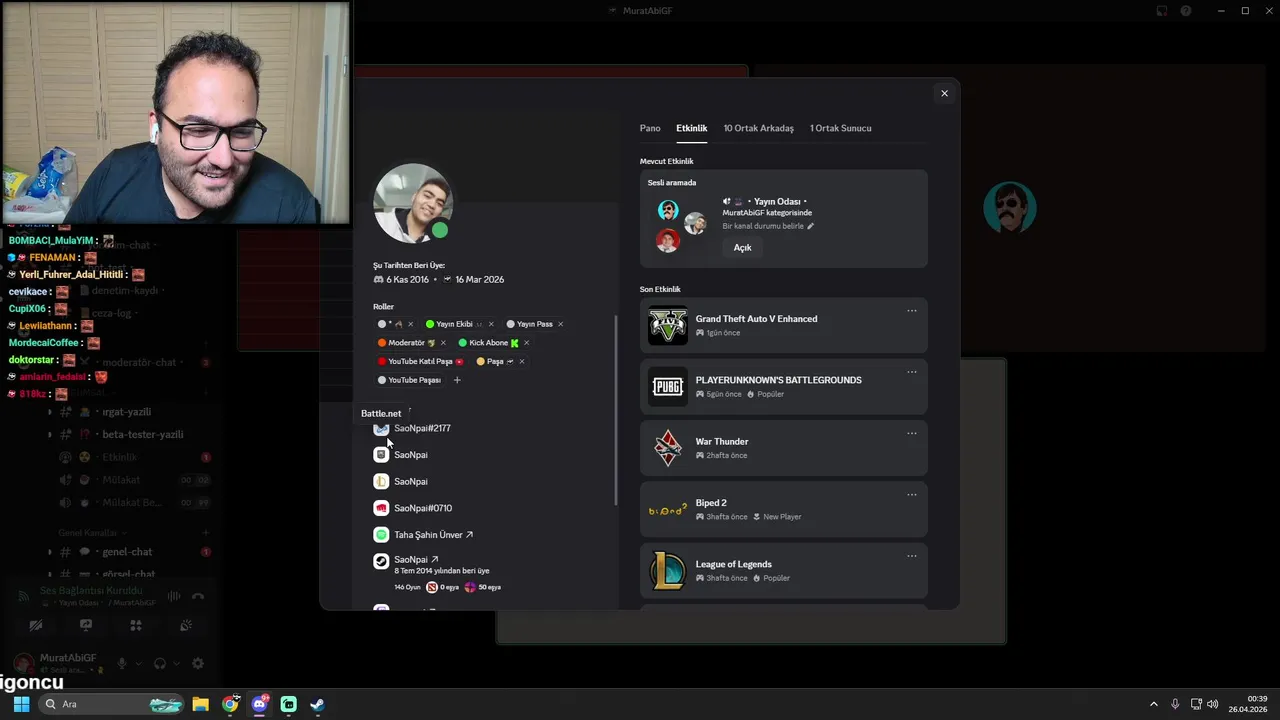Open Steam from the Windows taskbar
The height and width of the screenshot is (720, 1280).
tap(317, 704)
